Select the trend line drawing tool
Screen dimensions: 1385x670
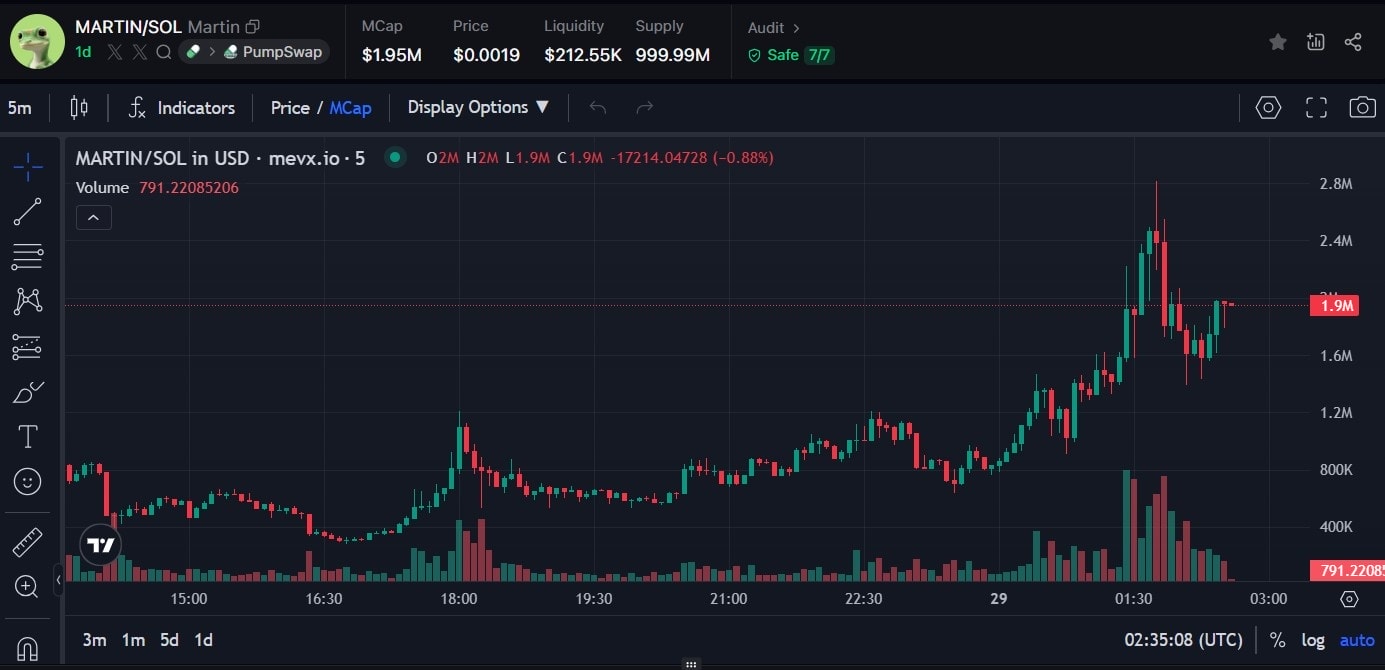coord(28,212)
